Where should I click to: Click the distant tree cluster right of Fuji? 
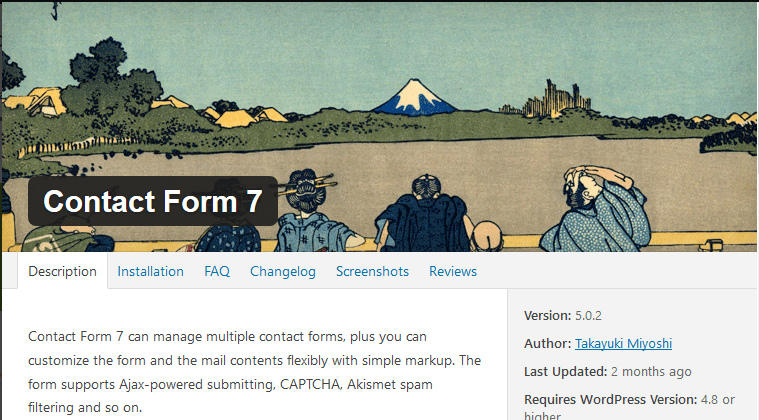click(x=557, y=100)
